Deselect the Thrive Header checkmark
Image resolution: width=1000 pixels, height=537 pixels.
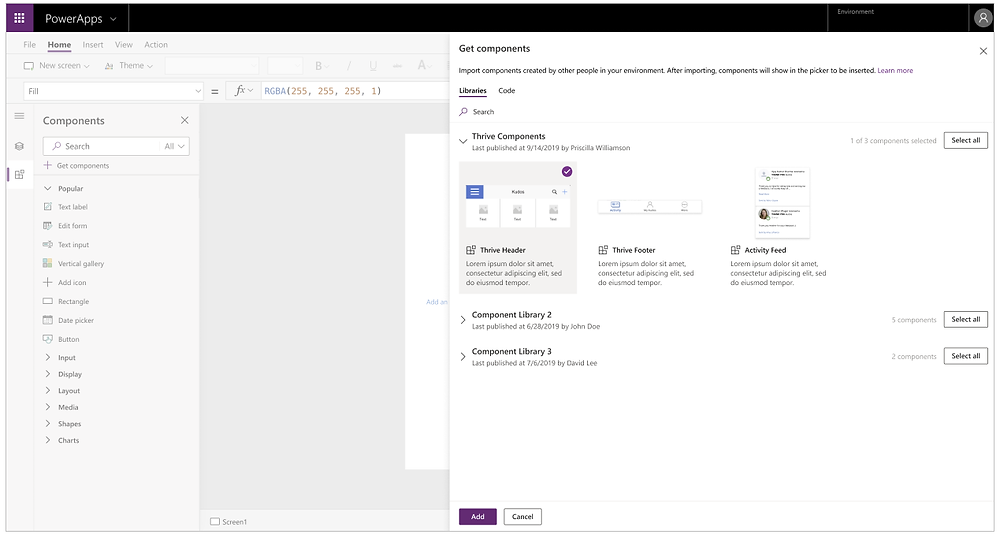coord(567,172)
